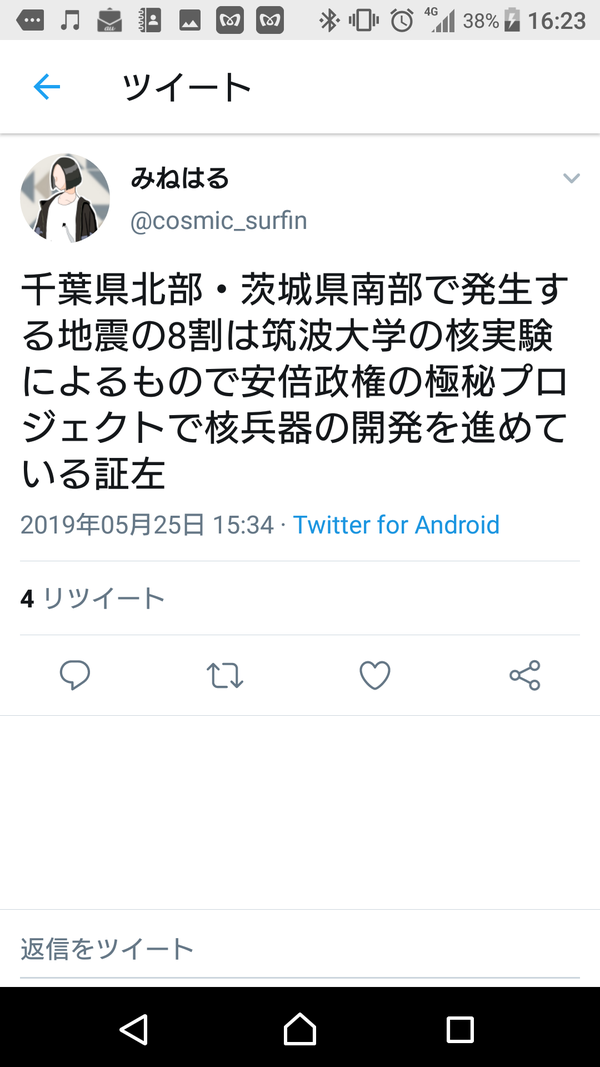This screenshot has height=1067, width=600.
Task: Tap the @cosmic_surfin handle
Action: 218,220
